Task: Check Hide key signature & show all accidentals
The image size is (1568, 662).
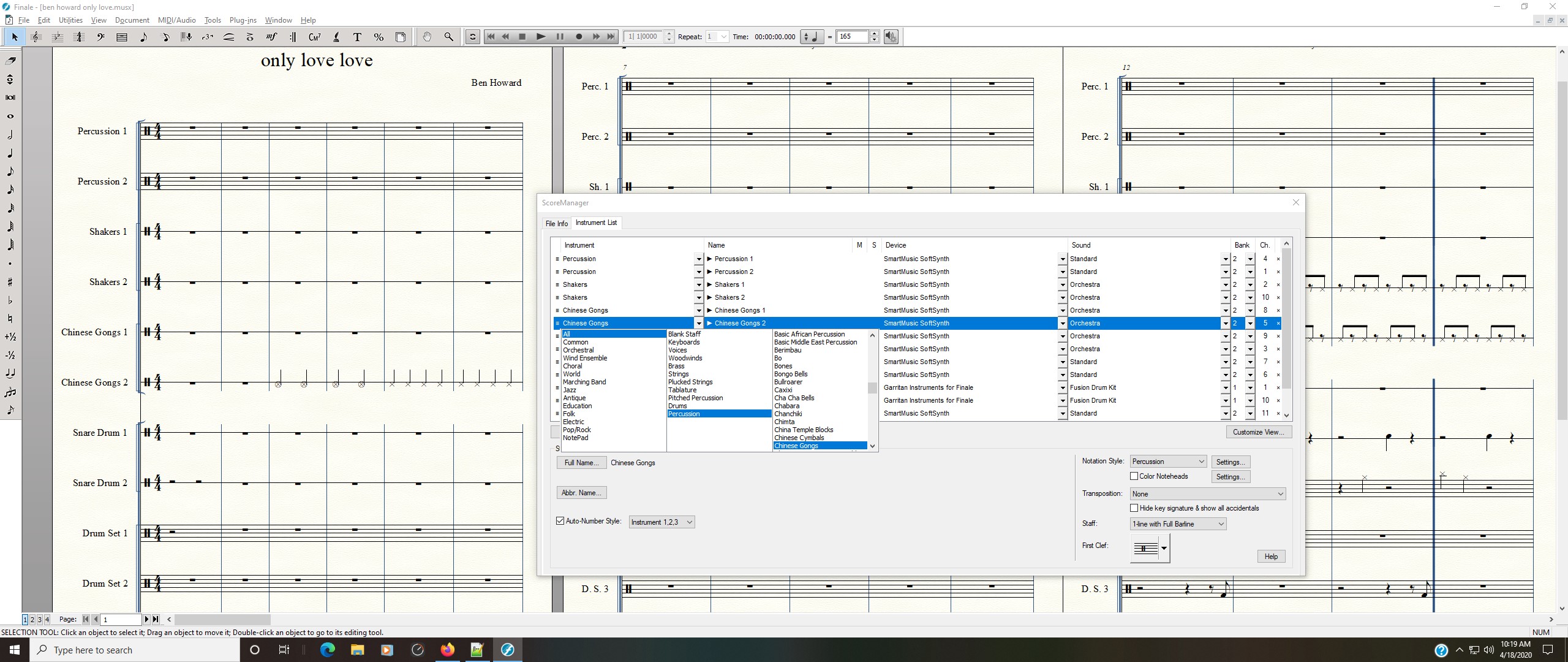Action: click(1134, 508)
